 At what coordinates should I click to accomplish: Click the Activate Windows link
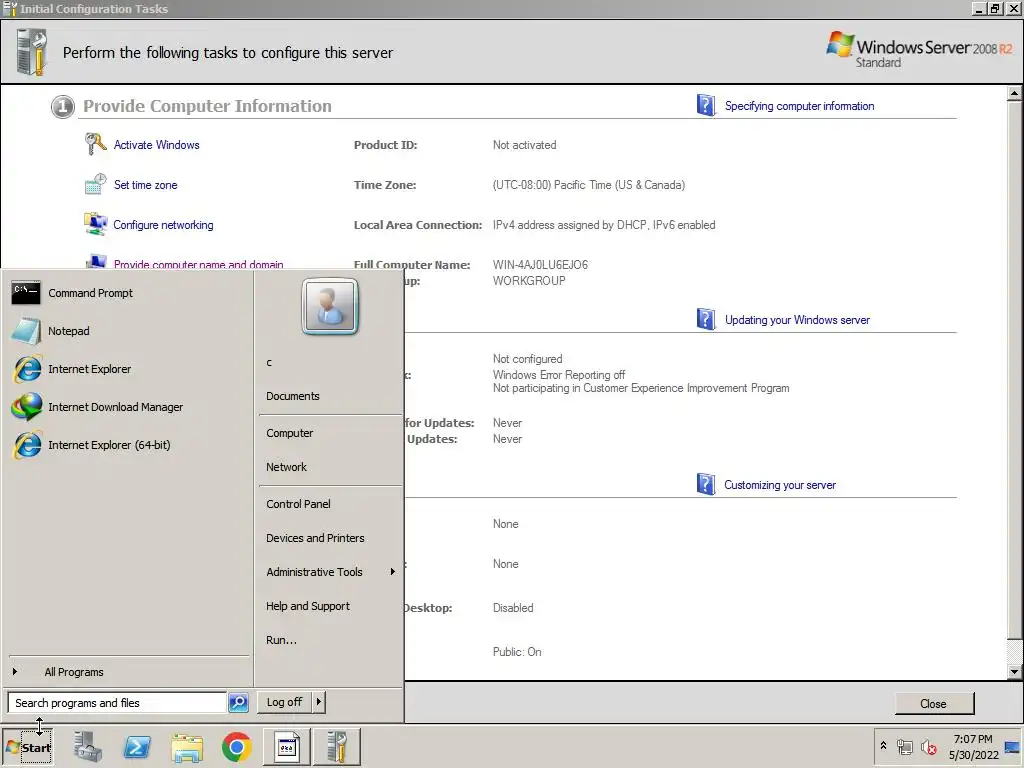pos(157,145)
